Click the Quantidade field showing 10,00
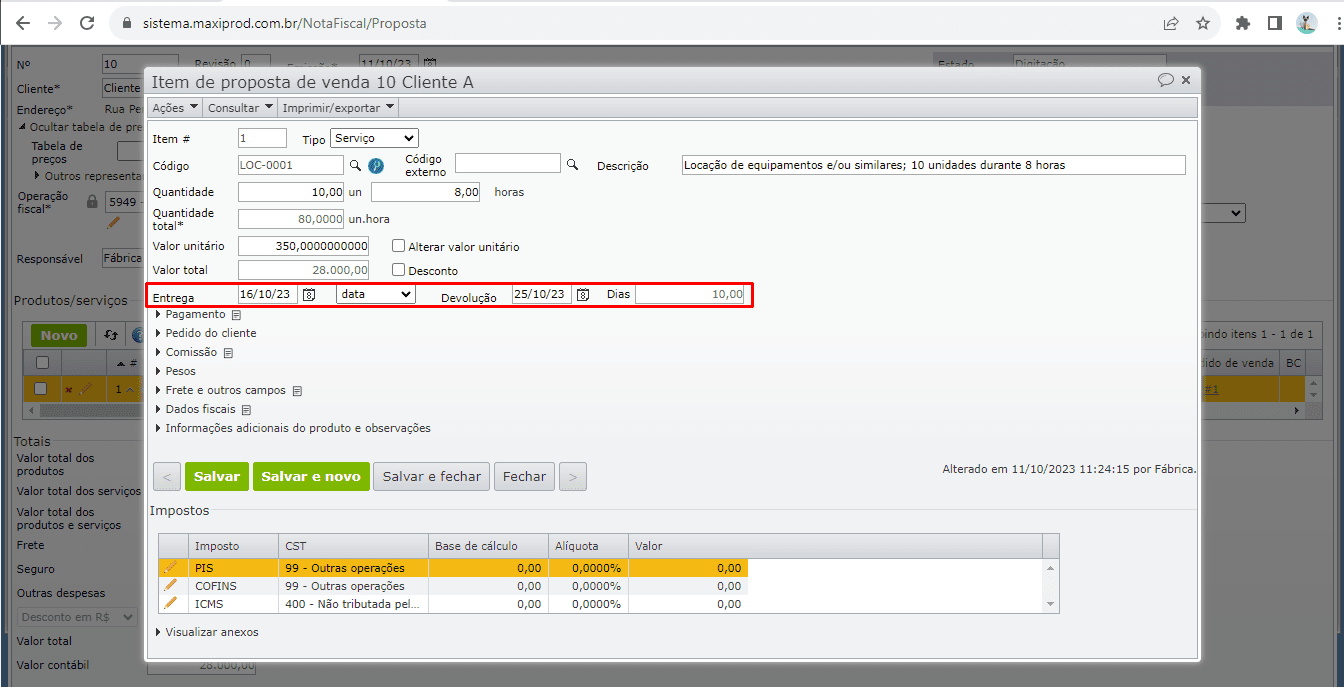The image size is (1344, 687). 291,192
